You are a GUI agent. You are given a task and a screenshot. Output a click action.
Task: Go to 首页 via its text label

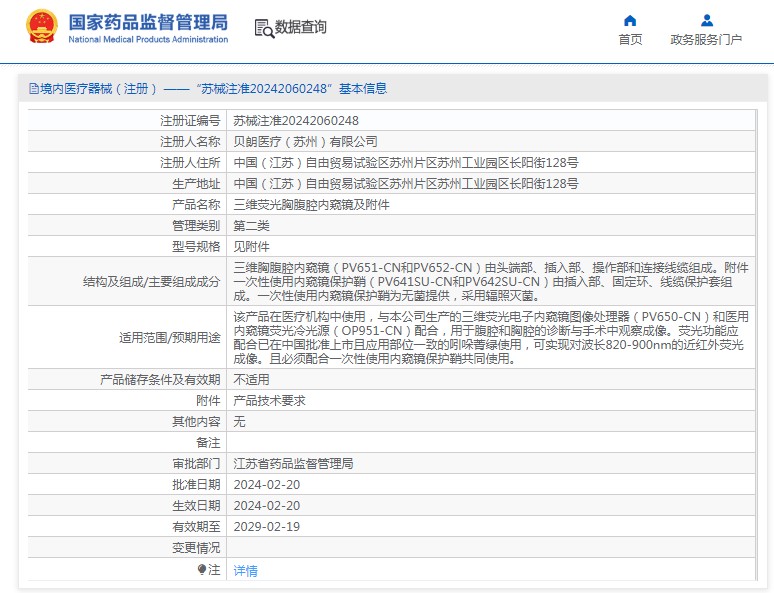click(630, 40)
